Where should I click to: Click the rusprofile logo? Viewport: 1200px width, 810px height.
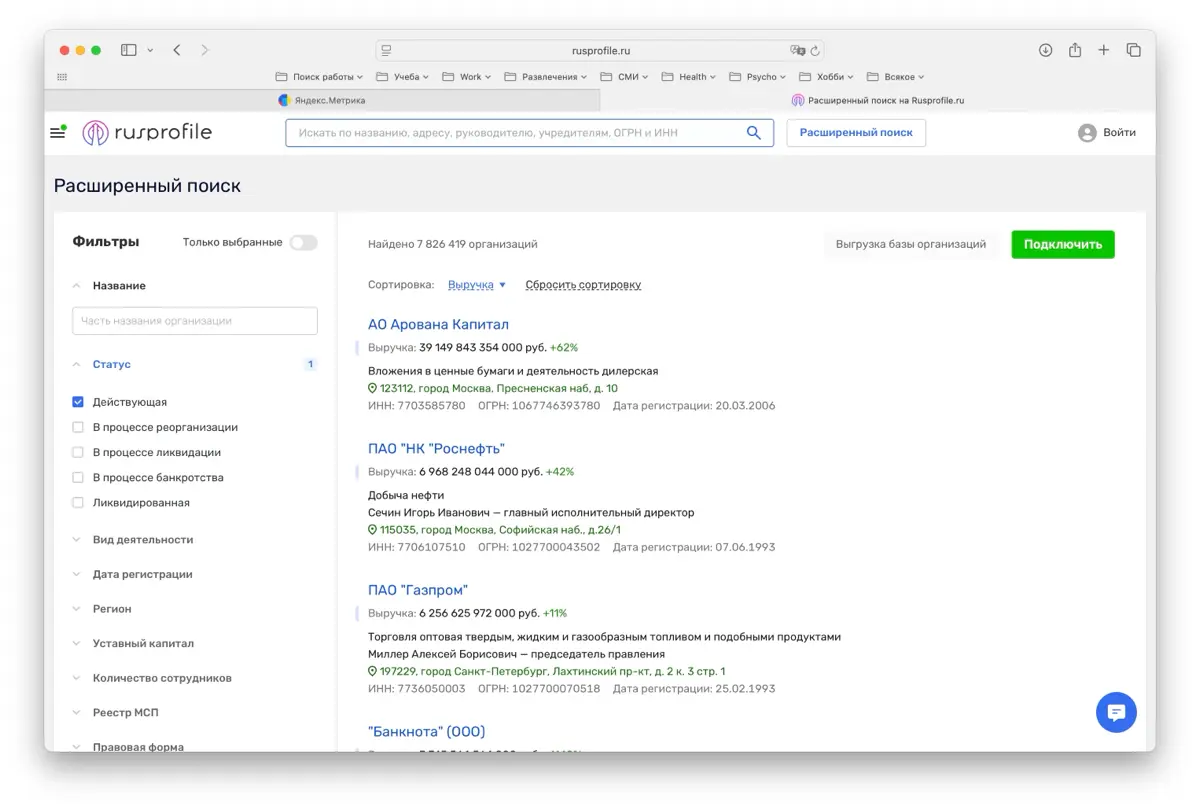(x=147, y=133)
